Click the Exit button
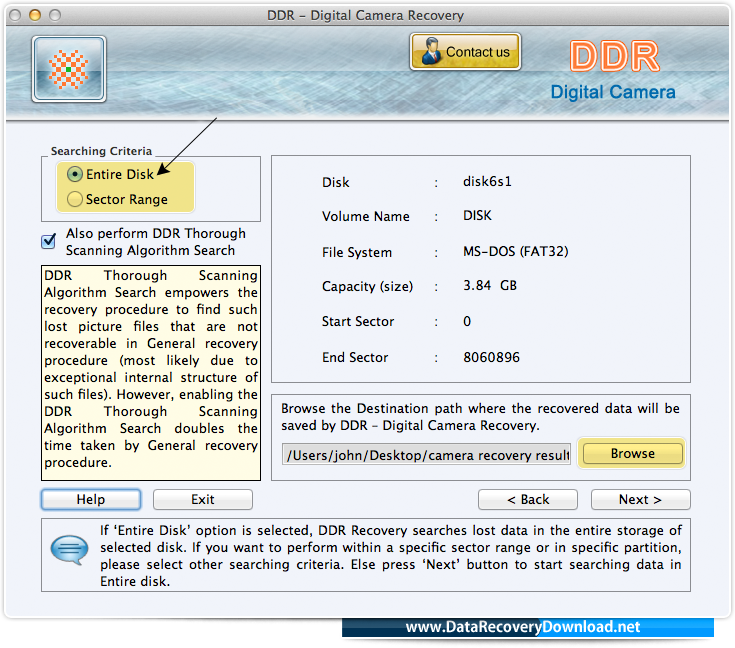Image resolution: width=735 pixels, height=648 pixels. point(203,499)
